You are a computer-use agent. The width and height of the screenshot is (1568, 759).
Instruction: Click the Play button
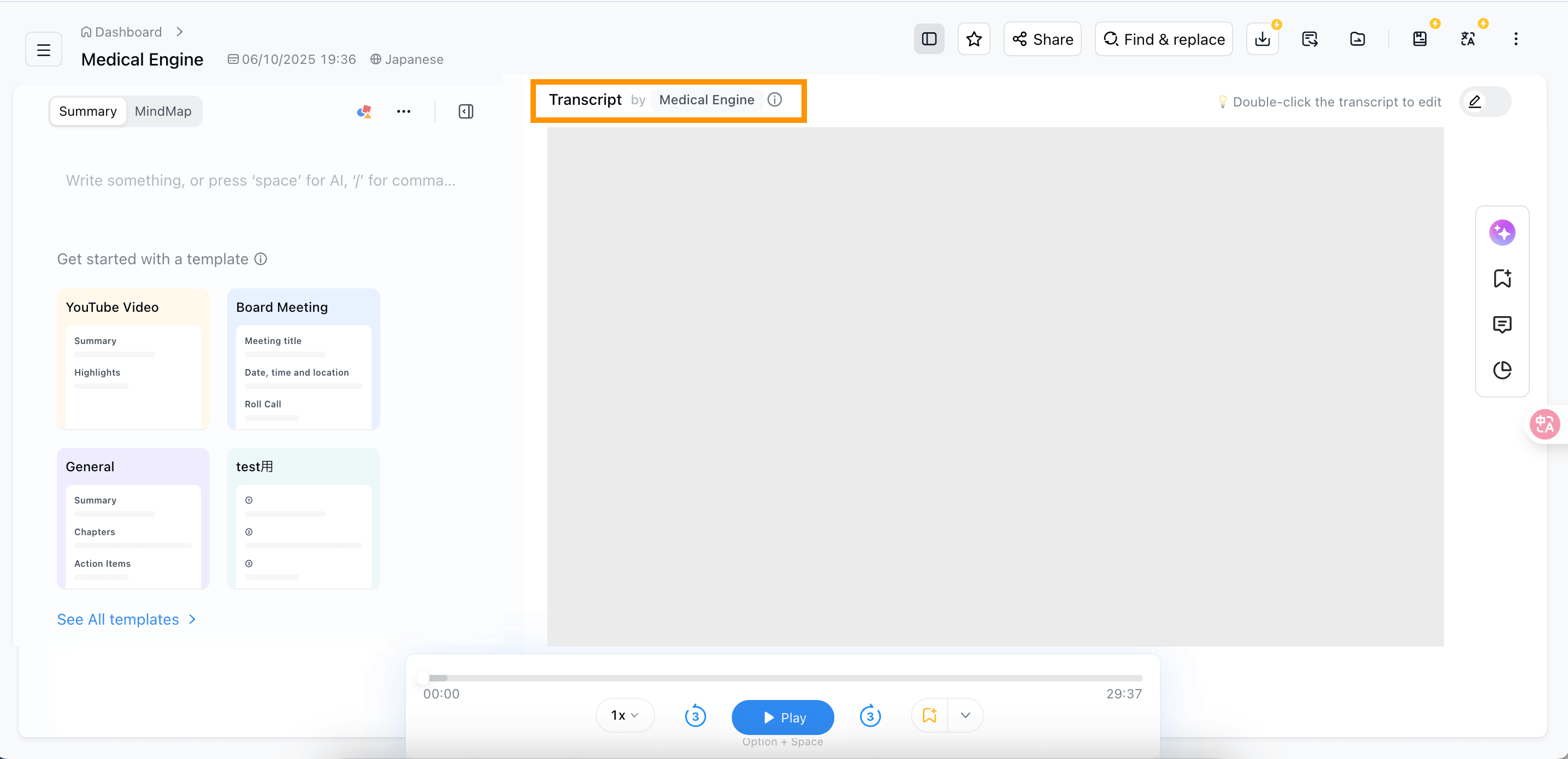pyautogui.click(x=783, y=717)
